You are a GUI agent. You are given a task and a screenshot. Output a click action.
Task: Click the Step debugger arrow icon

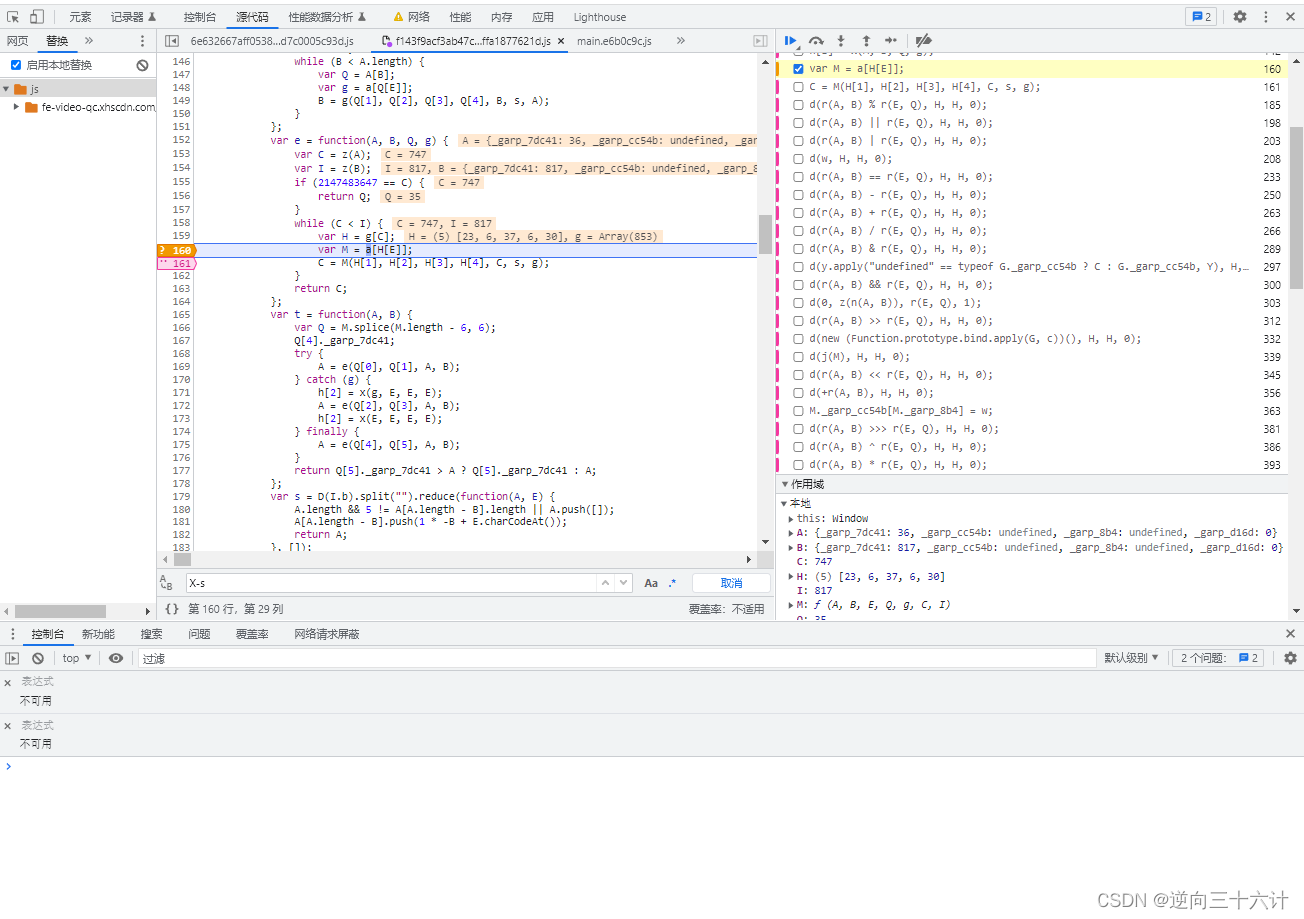(891, 41)
